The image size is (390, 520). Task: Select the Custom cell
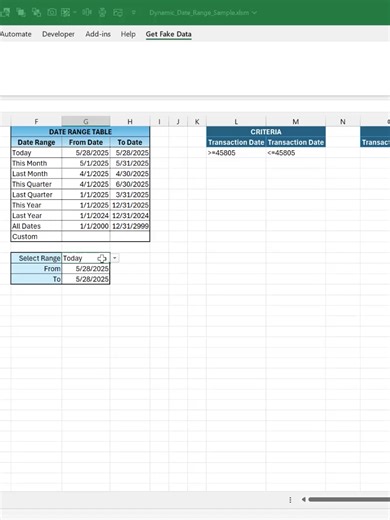click(x=36, y=236)
